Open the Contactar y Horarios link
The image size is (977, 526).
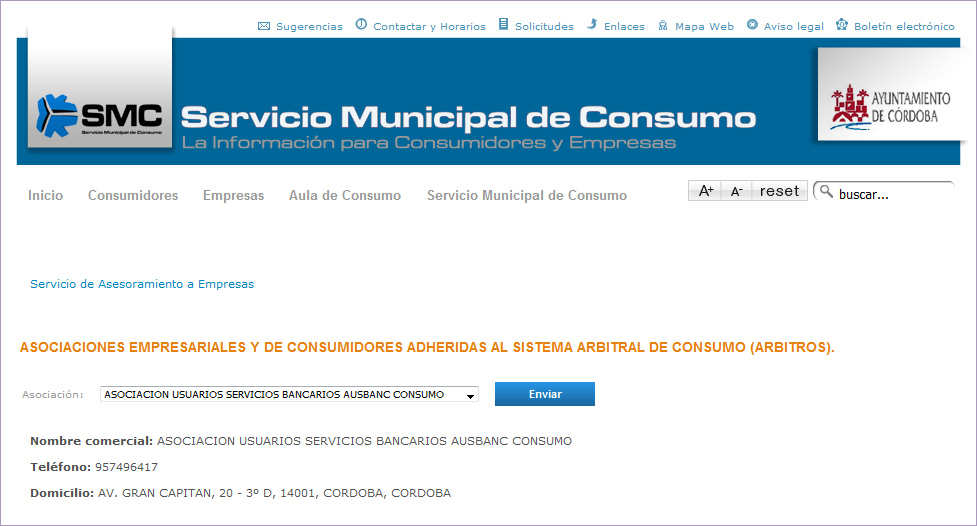(x=429, y=27)
